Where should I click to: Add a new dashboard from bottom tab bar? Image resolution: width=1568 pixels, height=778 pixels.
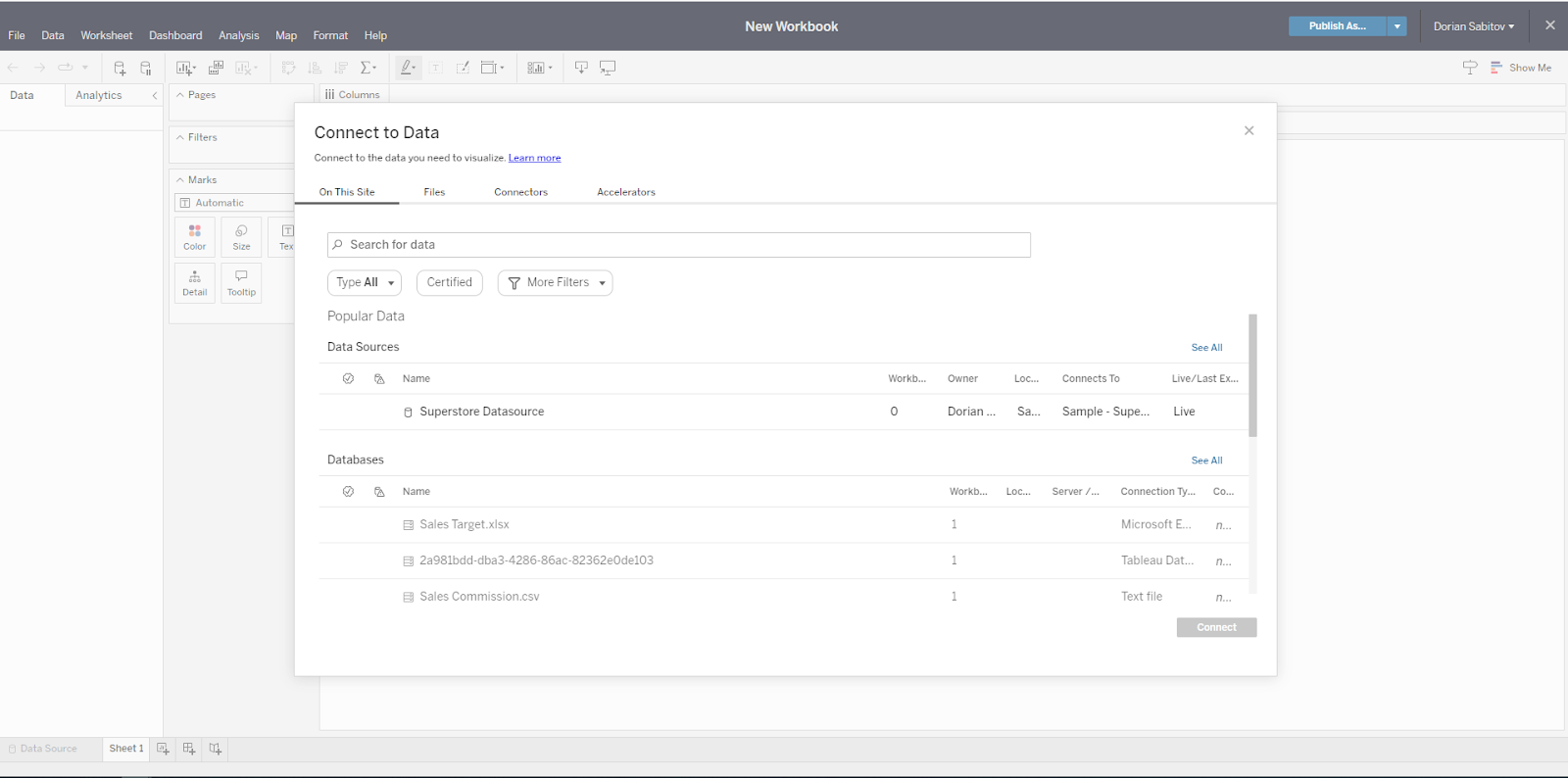tap(189, 749)
